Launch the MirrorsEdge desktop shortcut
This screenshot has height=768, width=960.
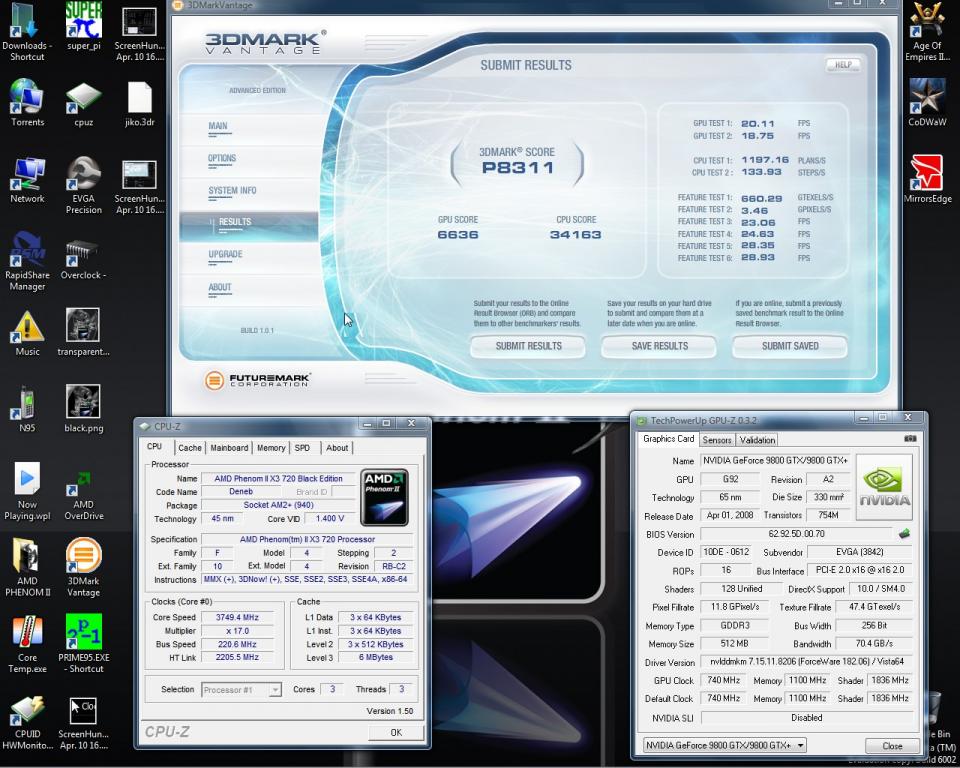click(x=927, y=173)
